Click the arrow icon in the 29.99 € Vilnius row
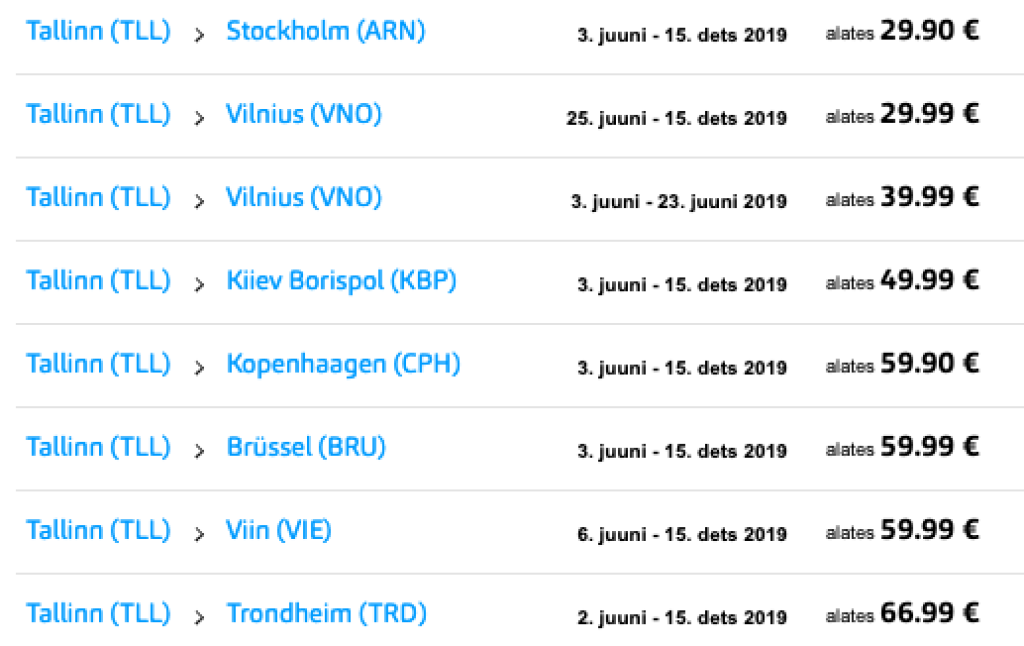The image size is (1024, 646). pos(200,117)
